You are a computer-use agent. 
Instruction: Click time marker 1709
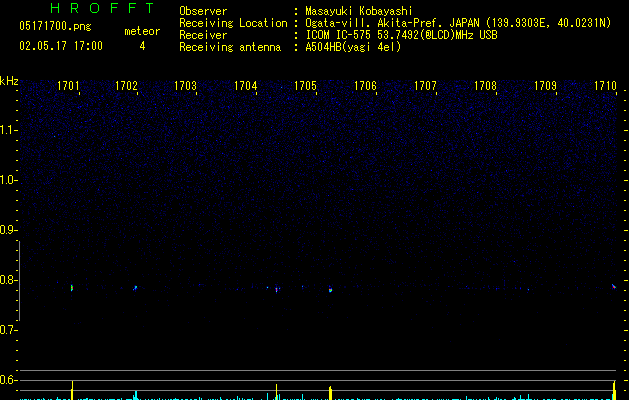[546, 86]
